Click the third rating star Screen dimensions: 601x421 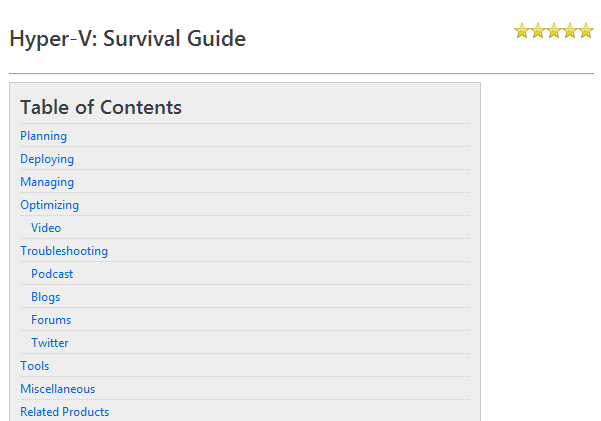pos(554,31)
